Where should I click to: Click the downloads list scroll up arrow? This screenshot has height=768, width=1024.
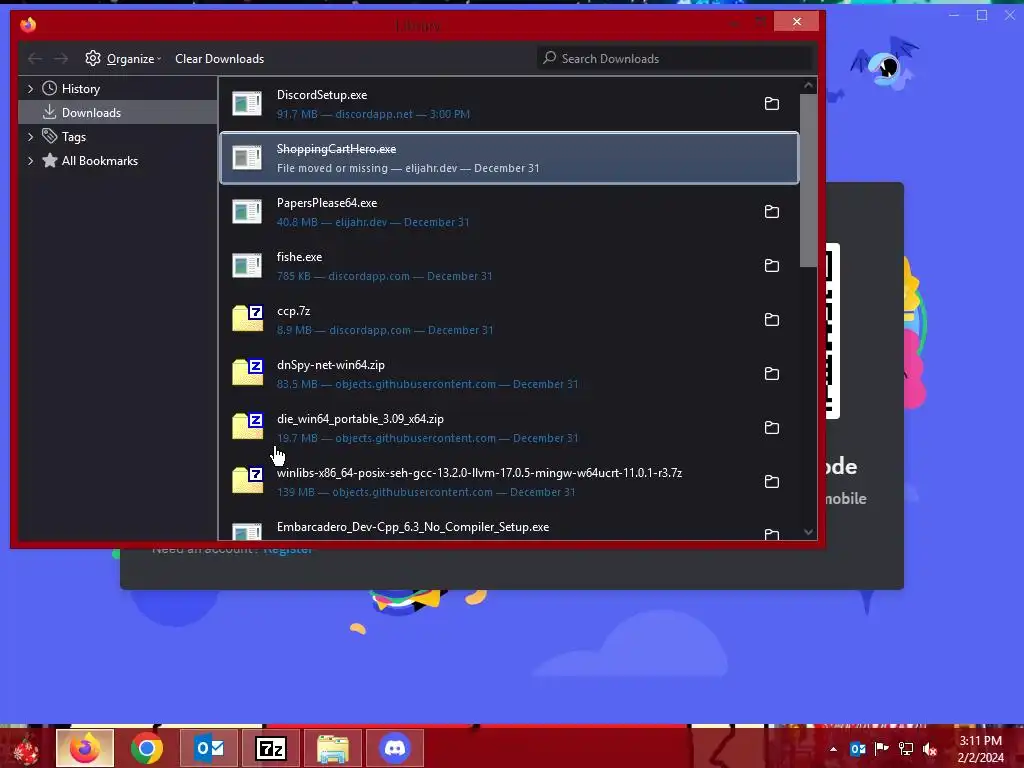808,86
